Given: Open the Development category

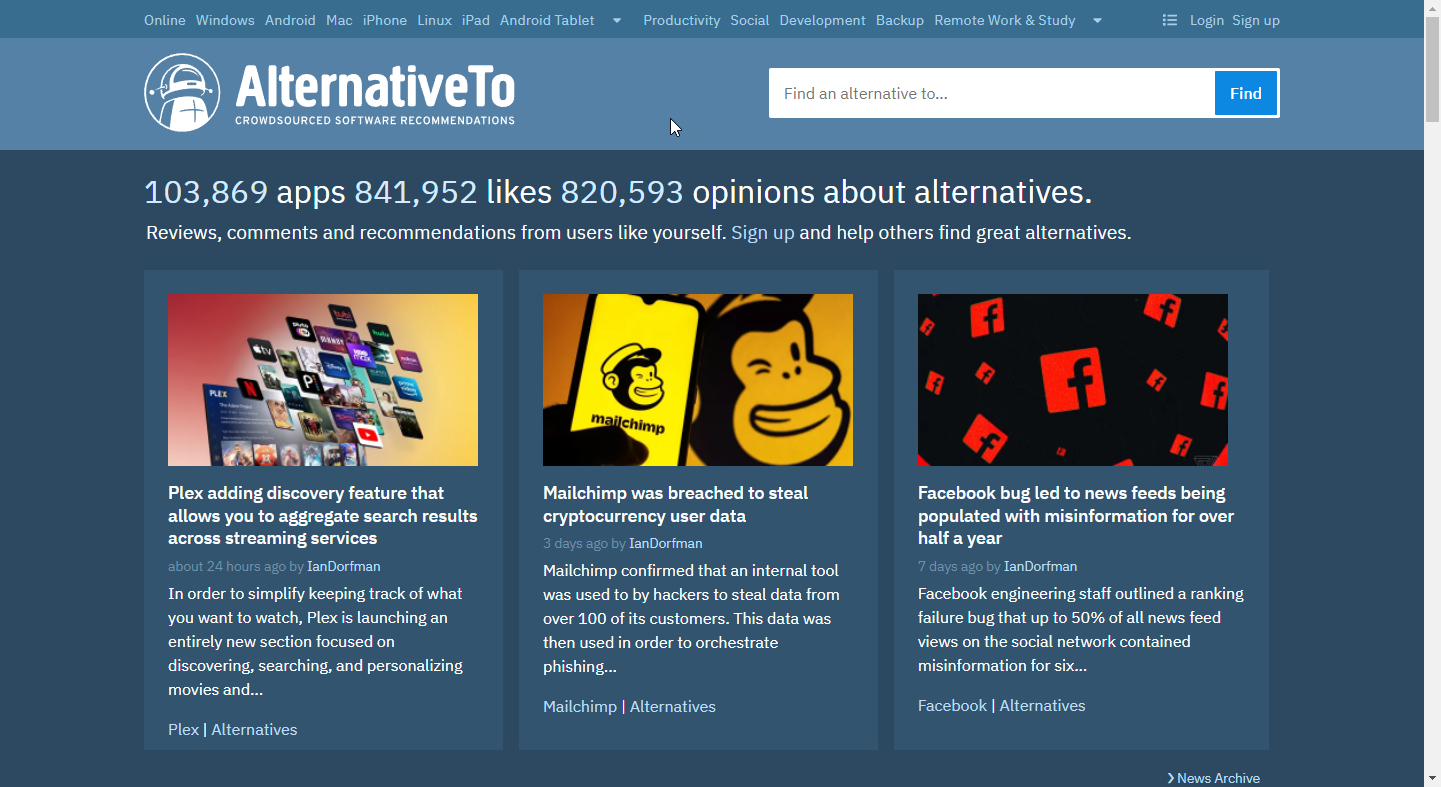Looking at the screenshot, I should (x=823, y=20).
